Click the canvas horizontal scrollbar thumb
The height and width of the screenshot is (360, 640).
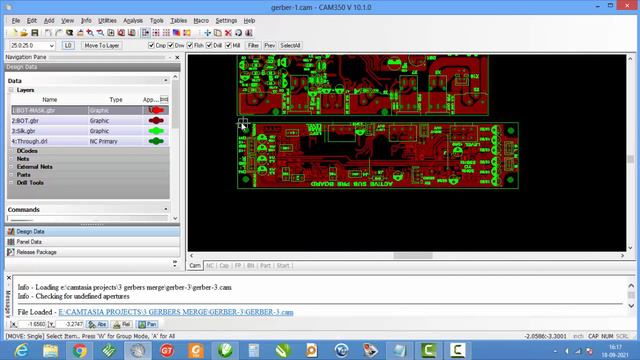click(x=413, y=256)
